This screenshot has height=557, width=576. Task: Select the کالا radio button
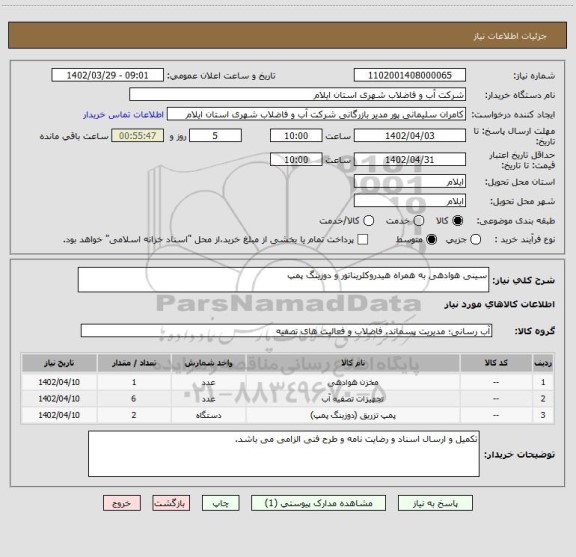point(458,221)
